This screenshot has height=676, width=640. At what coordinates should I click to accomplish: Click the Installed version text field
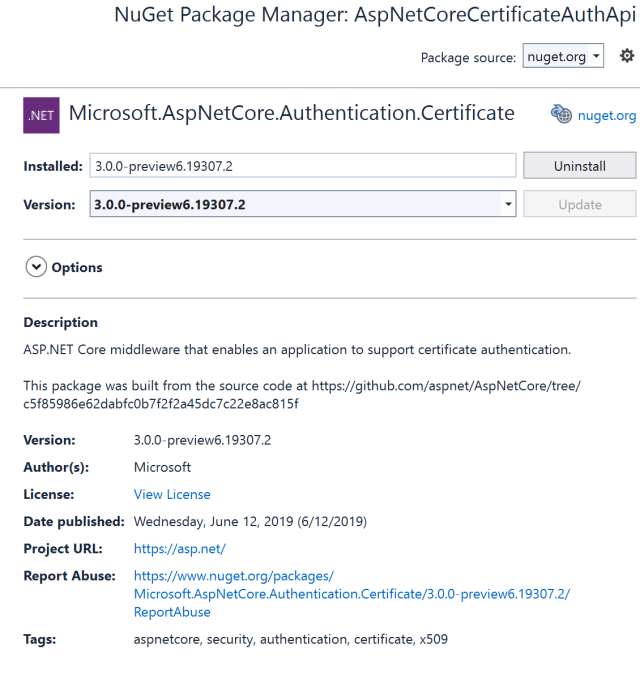click(301, 166)
